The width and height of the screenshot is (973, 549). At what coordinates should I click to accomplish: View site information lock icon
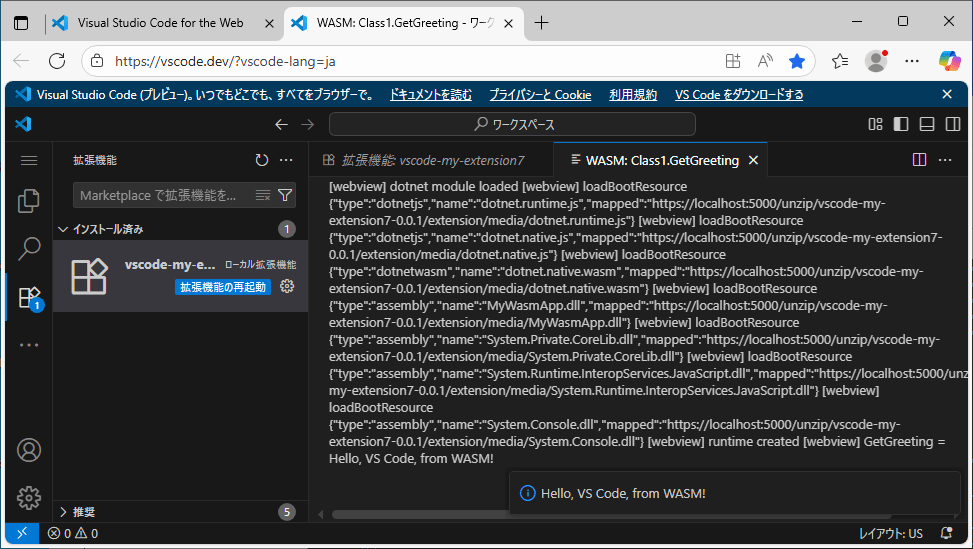coord(97,61)
